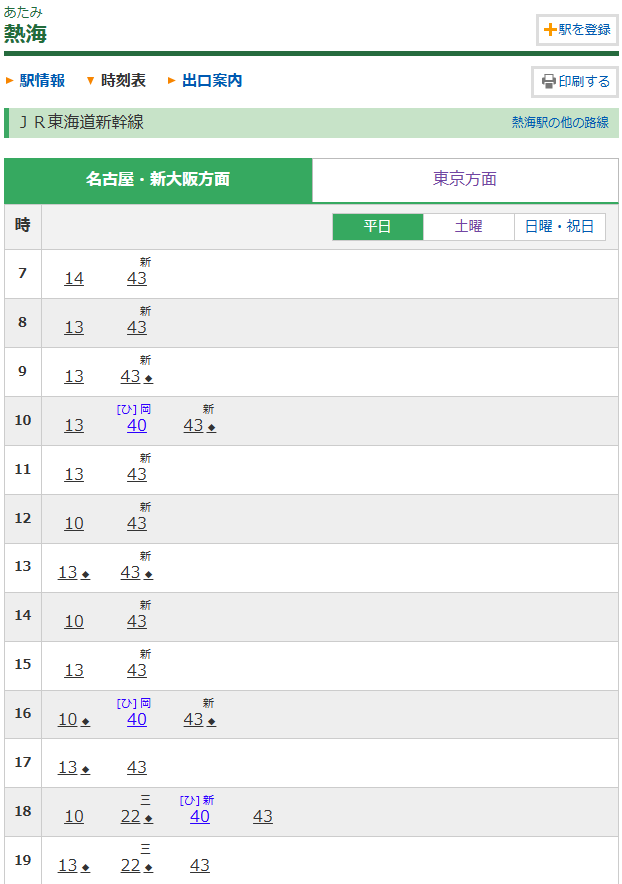Switch to the 東京方面 direction tab

(465, 180)
